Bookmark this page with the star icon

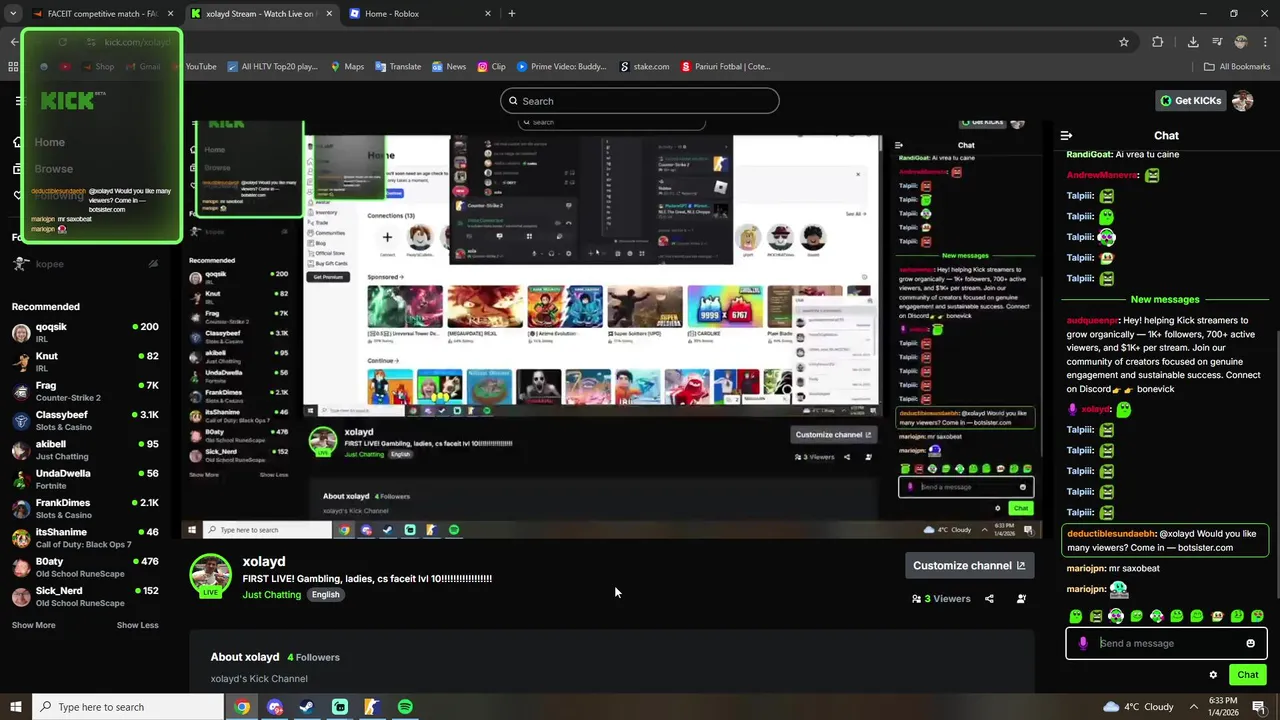coord(1124,42)
